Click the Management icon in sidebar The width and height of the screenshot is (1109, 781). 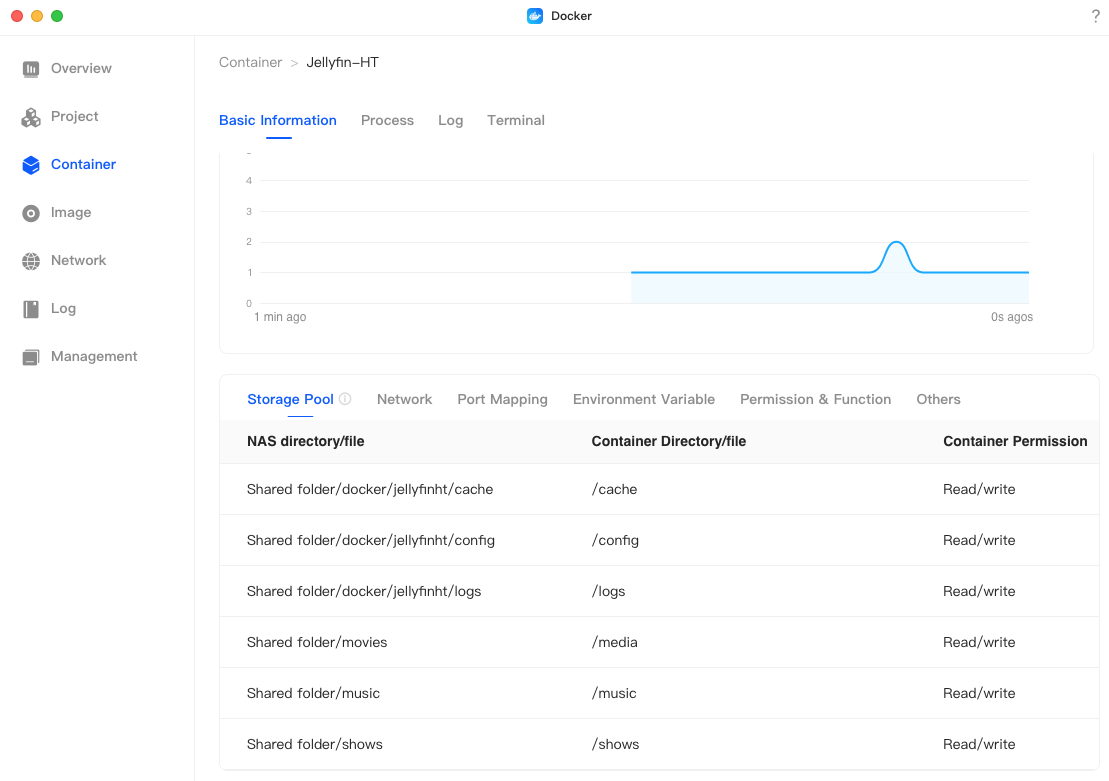[31, 357]
